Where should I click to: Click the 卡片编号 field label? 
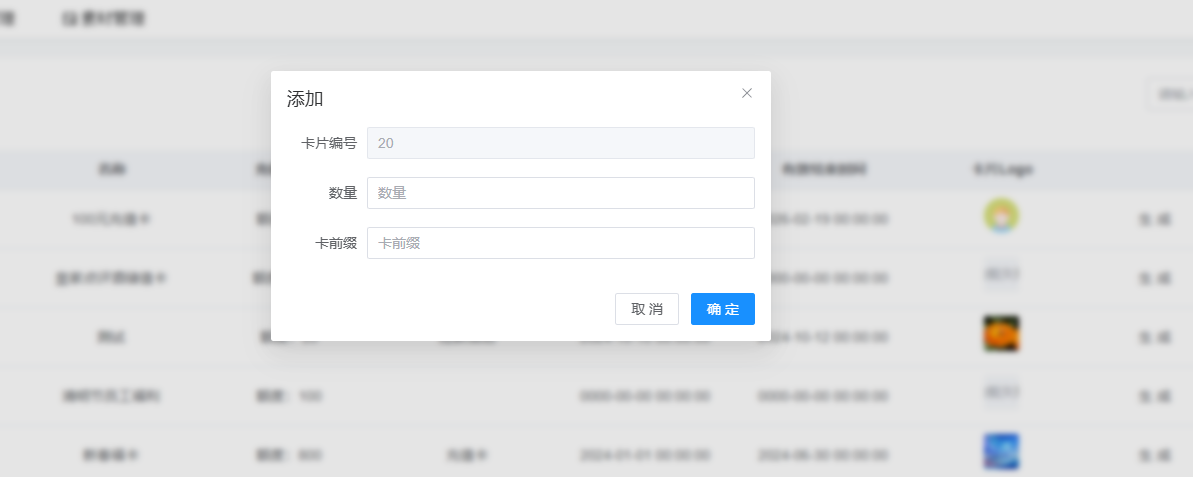tap(328, 143)
